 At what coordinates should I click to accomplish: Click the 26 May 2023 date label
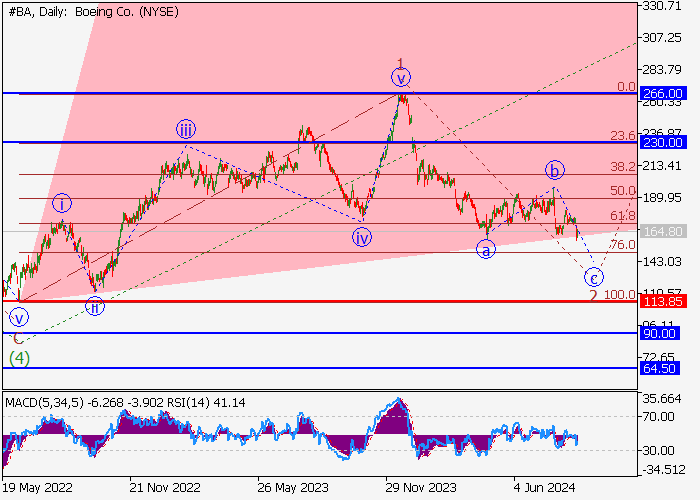293,488
